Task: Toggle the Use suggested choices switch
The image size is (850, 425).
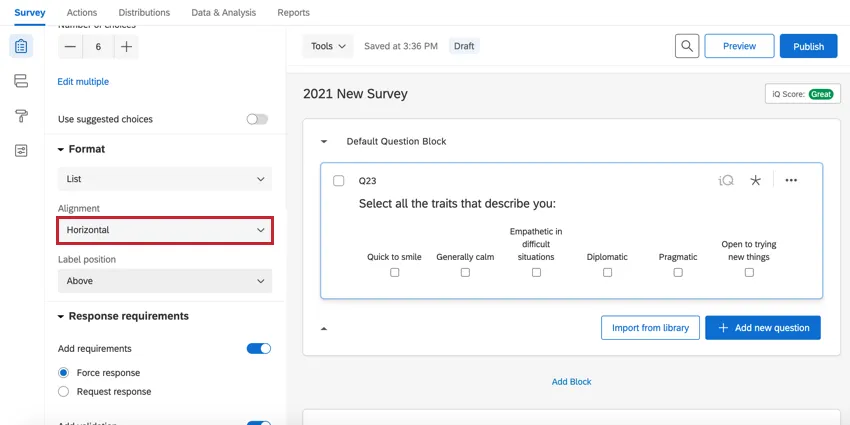Action: pos(257,119)
